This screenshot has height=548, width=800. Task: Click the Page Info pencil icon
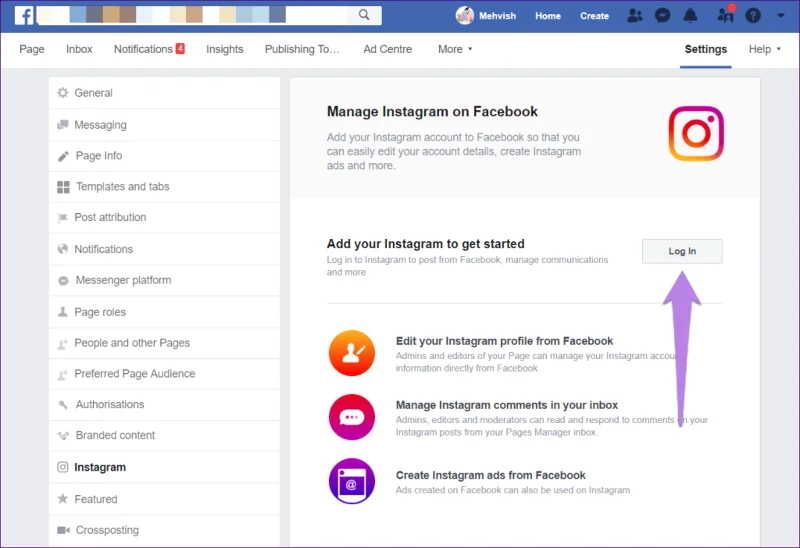coord(63,156)
